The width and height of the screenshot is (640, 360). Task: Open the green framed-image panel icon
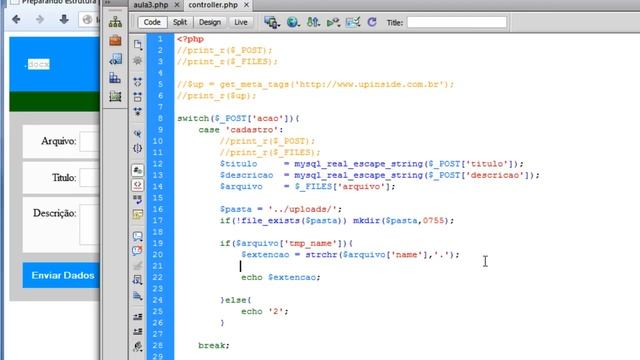pos(115,96)
